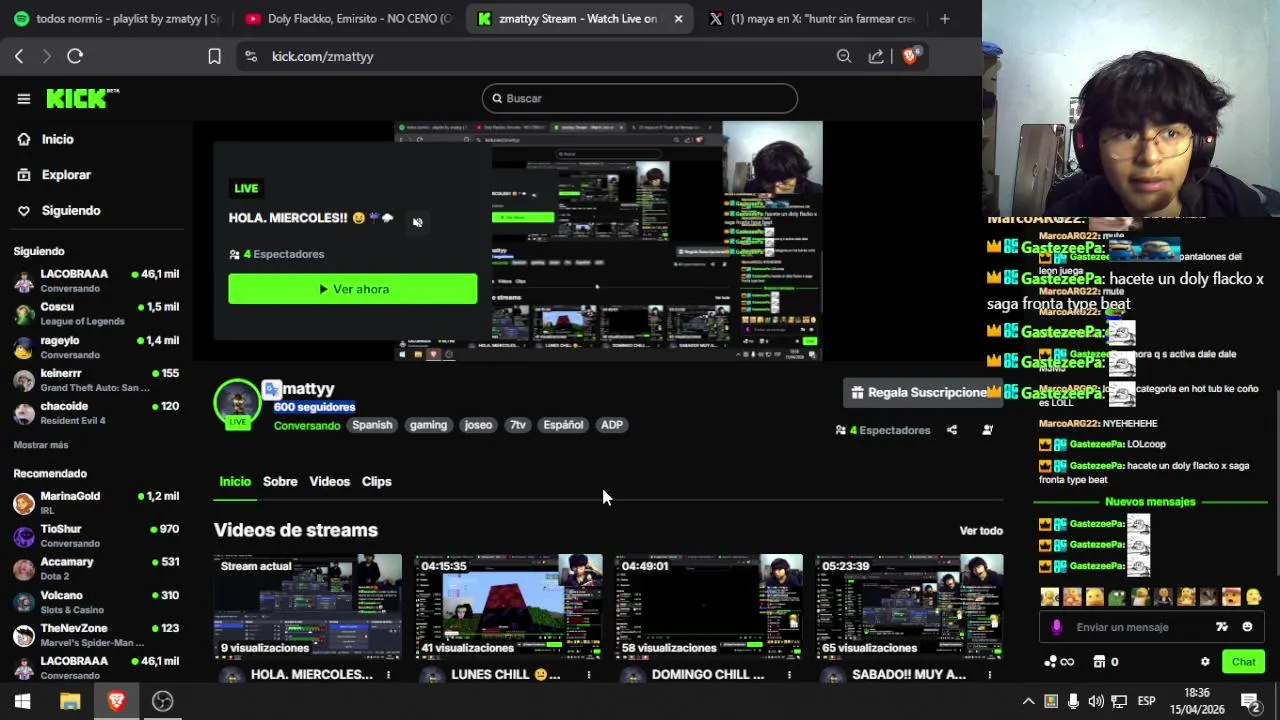Open channel points infinity icon

pos(1059,662)
